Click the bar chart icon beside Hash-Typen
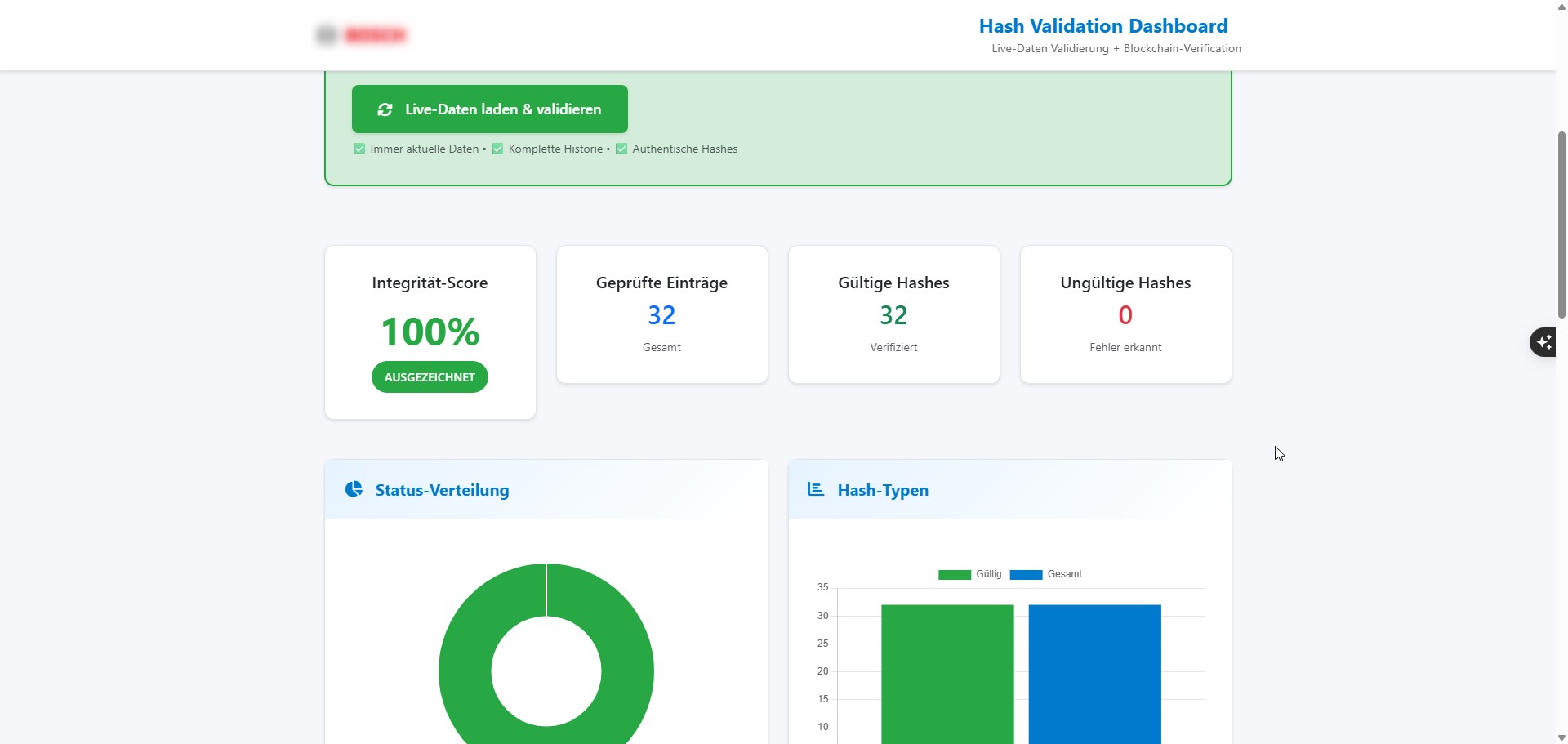 pyautogui.click(x=816, y=489)
